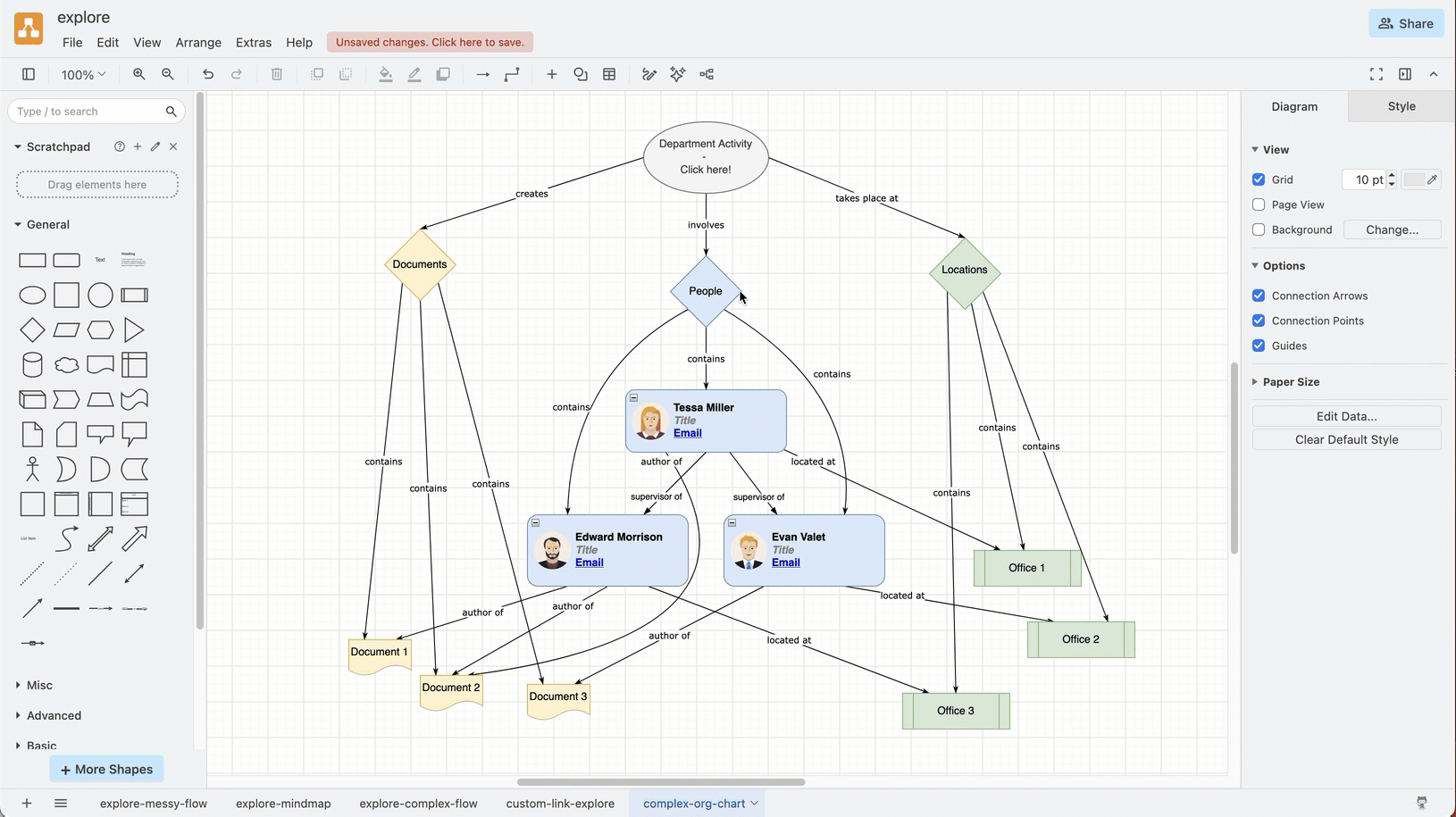Open complex-org-chart tab dropdown arrow

754,804
